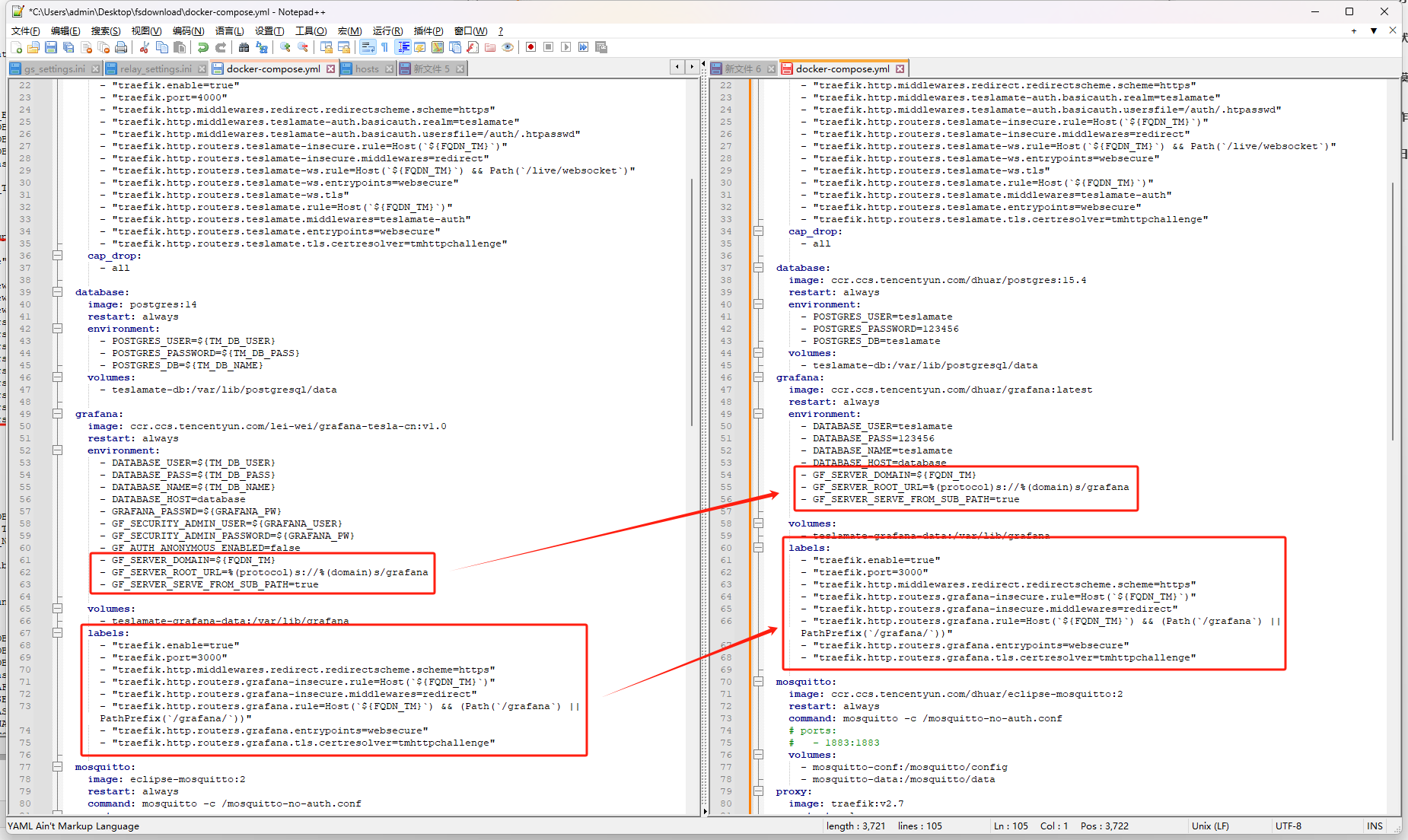The width and height of the screenshot is (1408, 840).
Task: Collapse the grafana block in right pane
Action: point(759,377)
